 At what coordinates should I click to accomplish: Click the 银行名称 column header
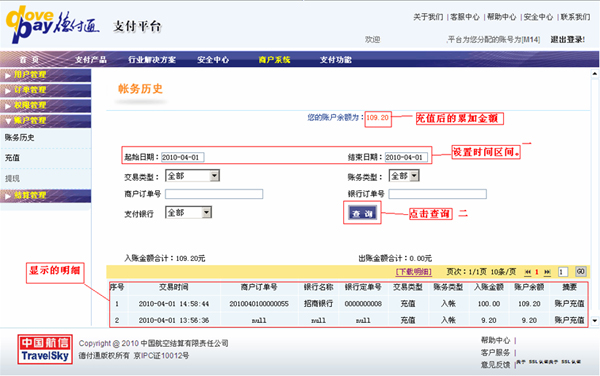(x=318, y=287)
